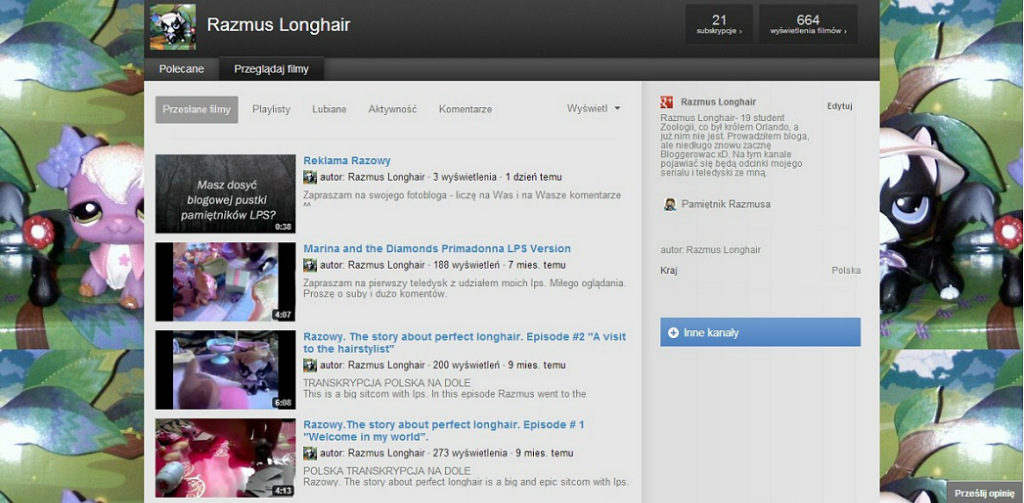Click 'autor: Razmus Longhair' in the sidebar
Image resolution: width=1024 pixels, height=503 pixels.
point(711,250)
